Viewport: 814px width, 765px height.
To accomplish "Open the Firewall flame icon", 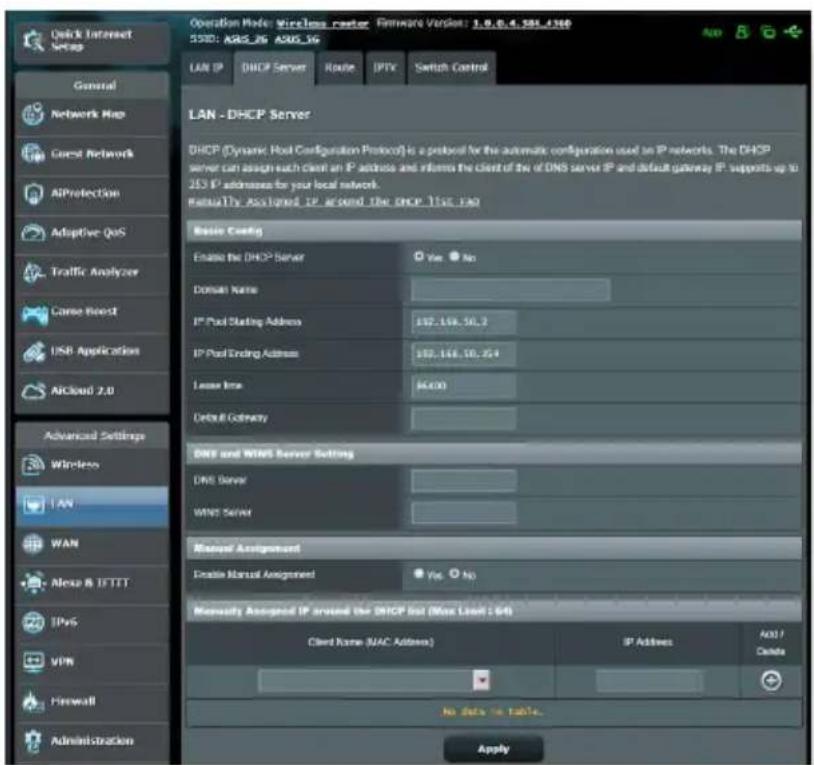I will [x=33, y=701].
